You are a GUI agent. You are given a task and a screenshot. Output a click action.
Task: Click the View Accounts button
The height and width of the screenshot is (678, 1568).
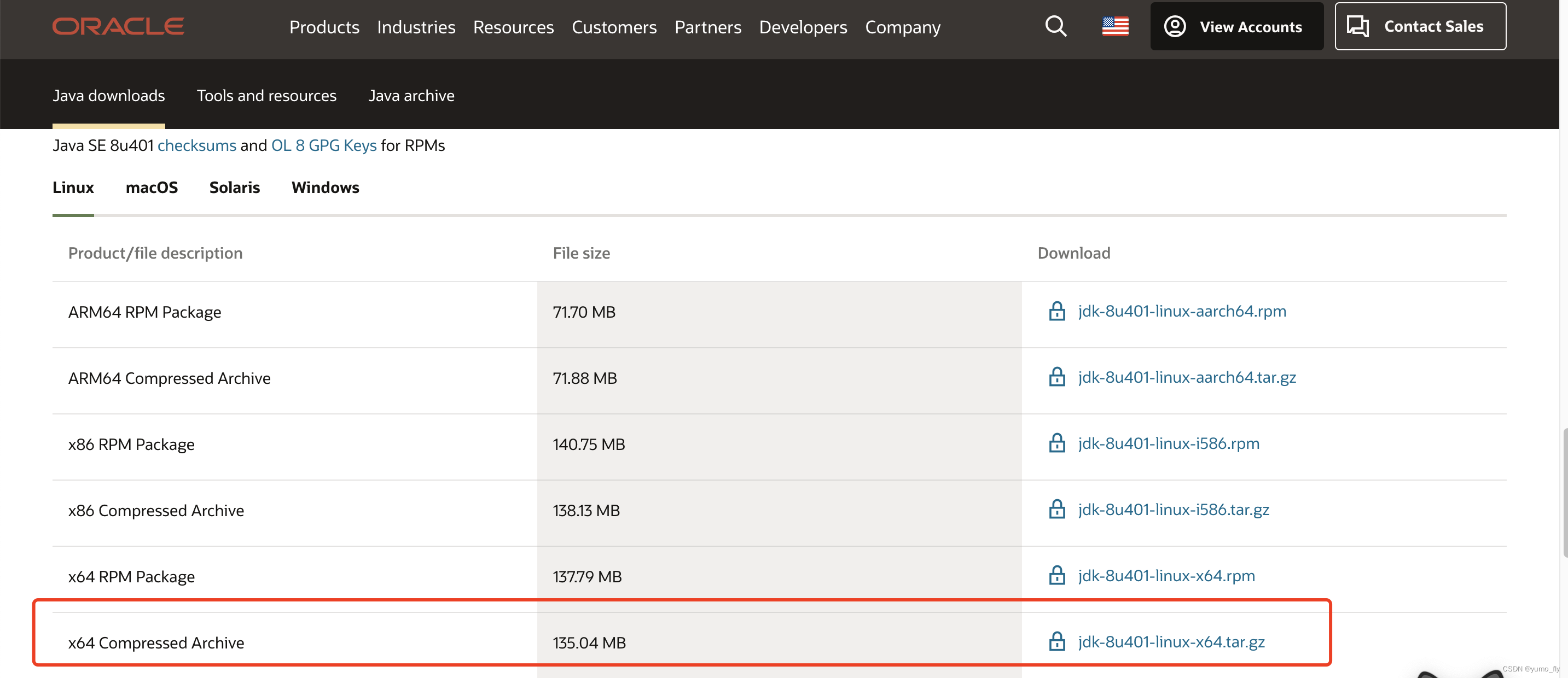(x=1236, y=26)
